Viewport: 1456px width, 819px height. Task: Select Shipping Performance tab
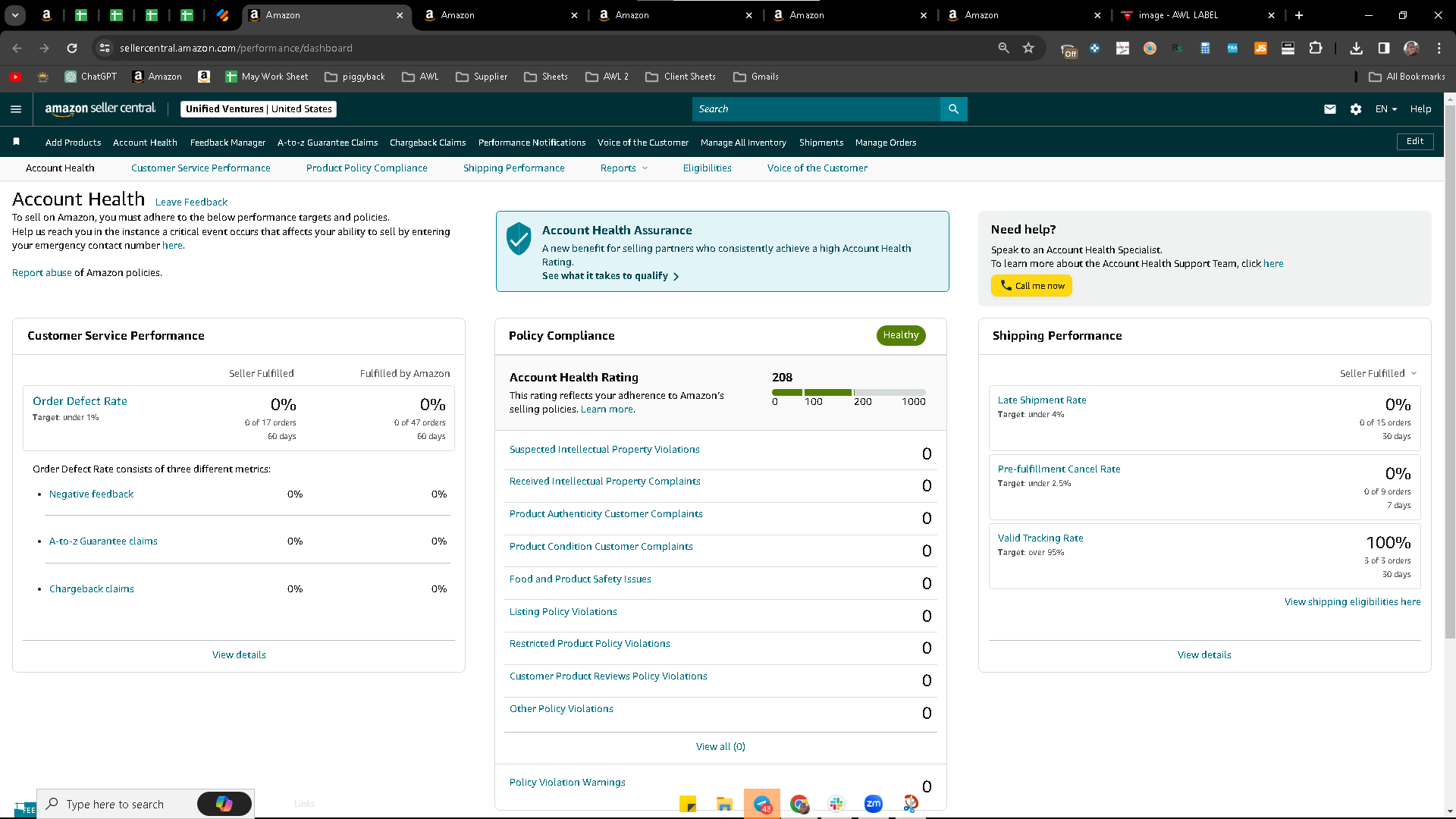513,168
